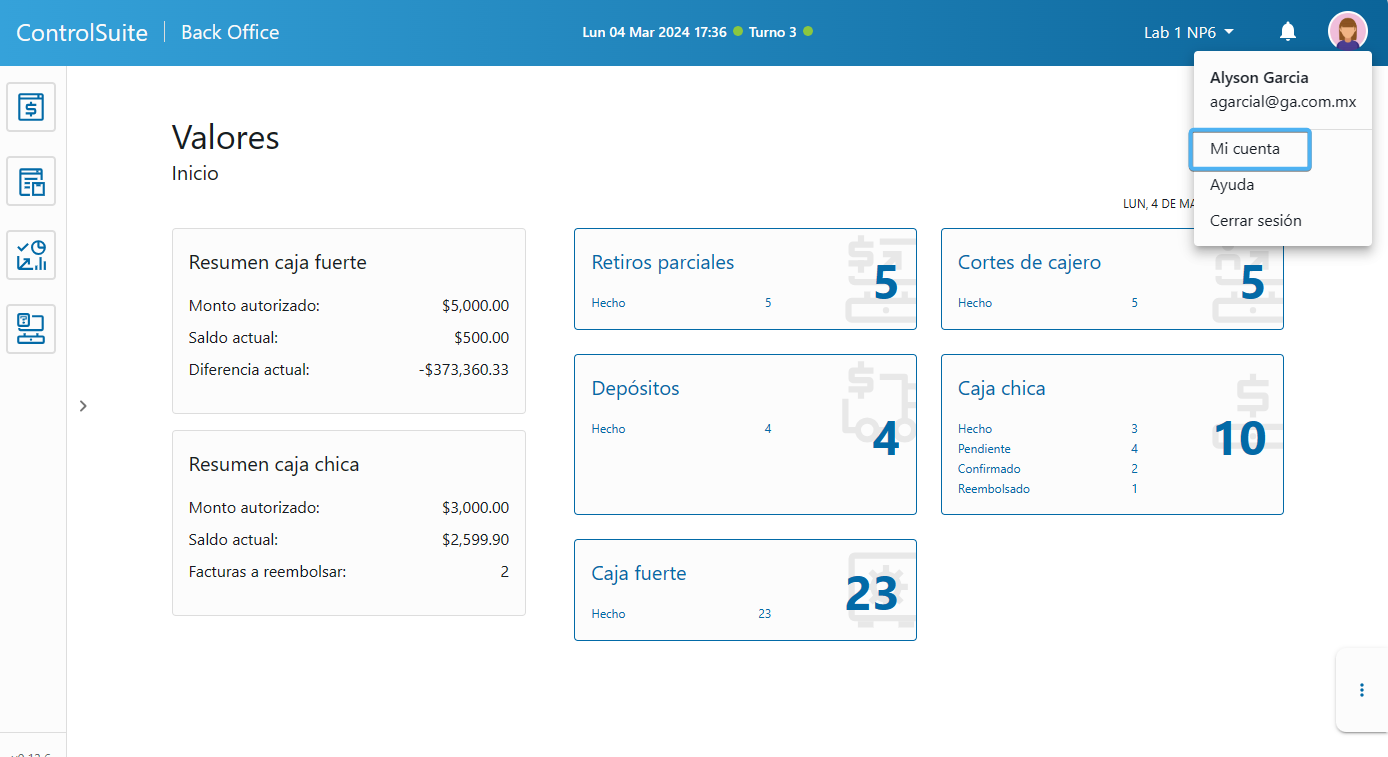Click the ControlSuite logo text

[x=82, y=33]
